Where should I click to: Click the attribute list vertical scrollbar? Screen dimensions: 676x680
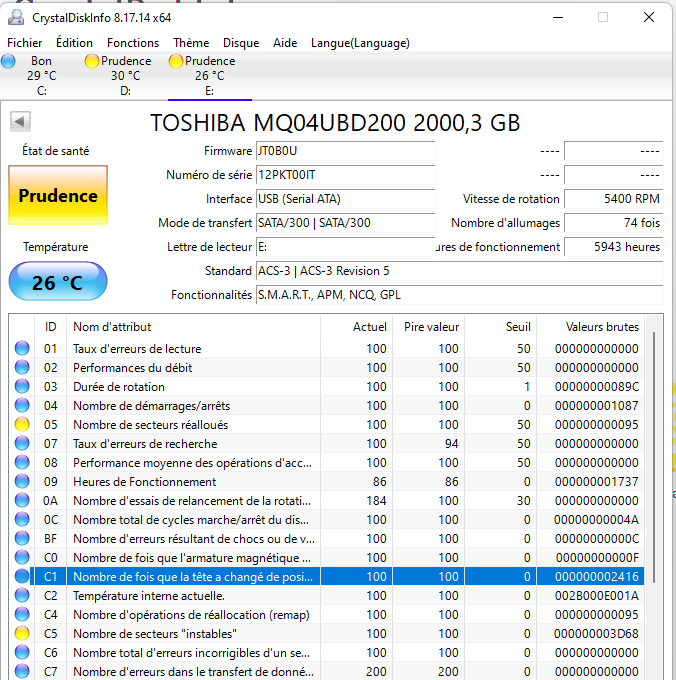[654, 458]
